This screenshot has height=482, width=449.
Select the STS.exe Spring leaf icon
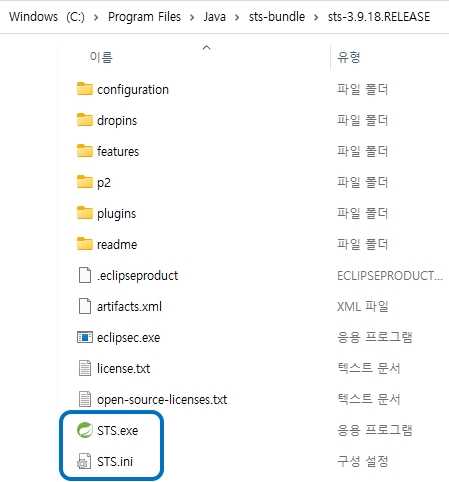click(x=84, y=430)
